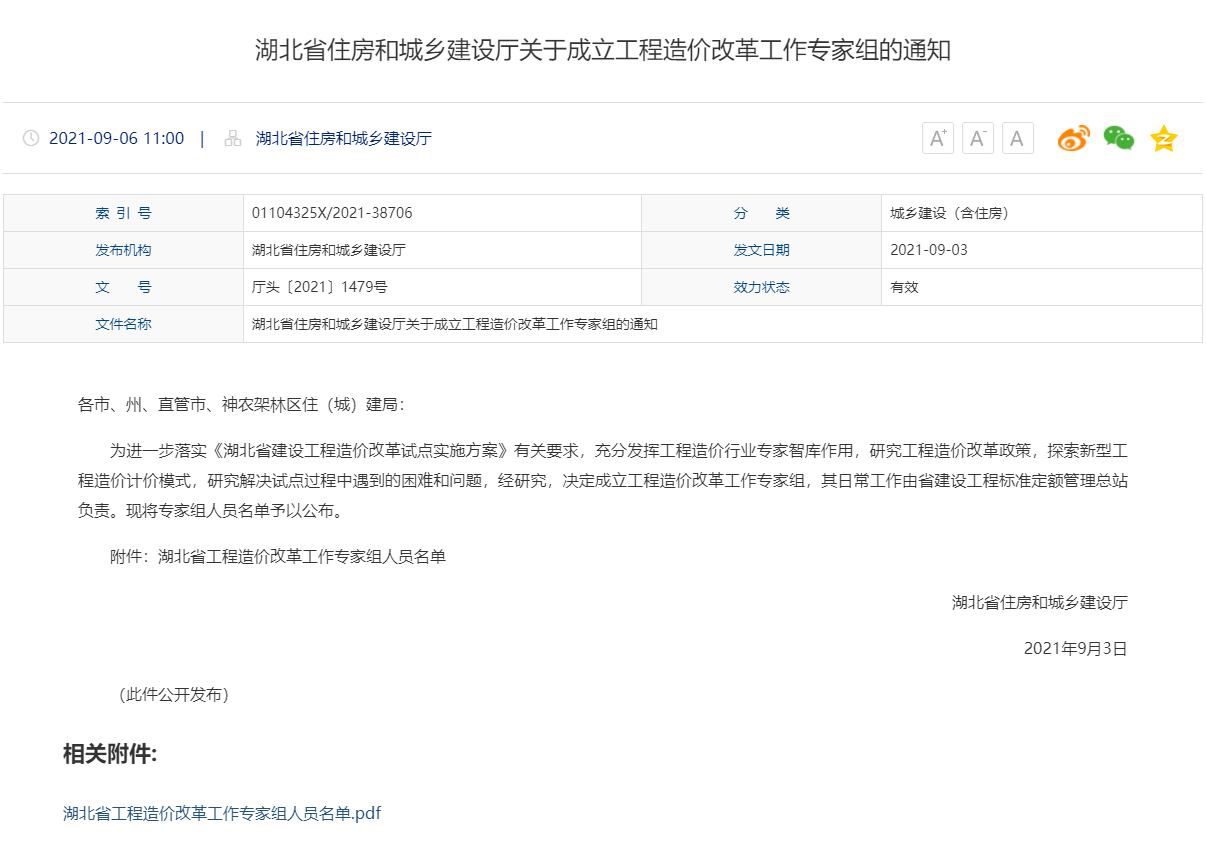The height and width of the screenshot is (851, 1207).
Task: Click the A- icon to decrease font size
Action: [x=977, y=138]
